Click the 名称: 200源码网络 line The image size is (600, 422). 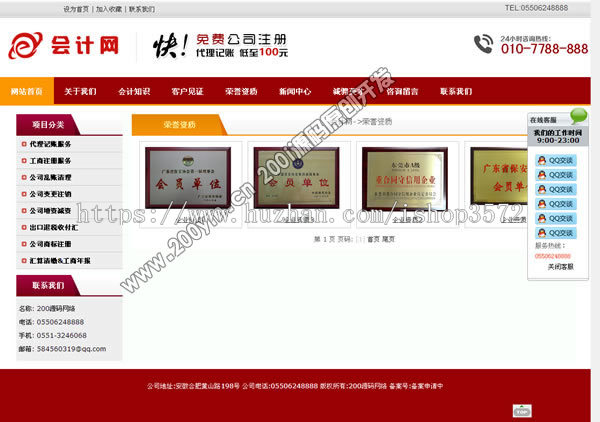tap(47, 308)
